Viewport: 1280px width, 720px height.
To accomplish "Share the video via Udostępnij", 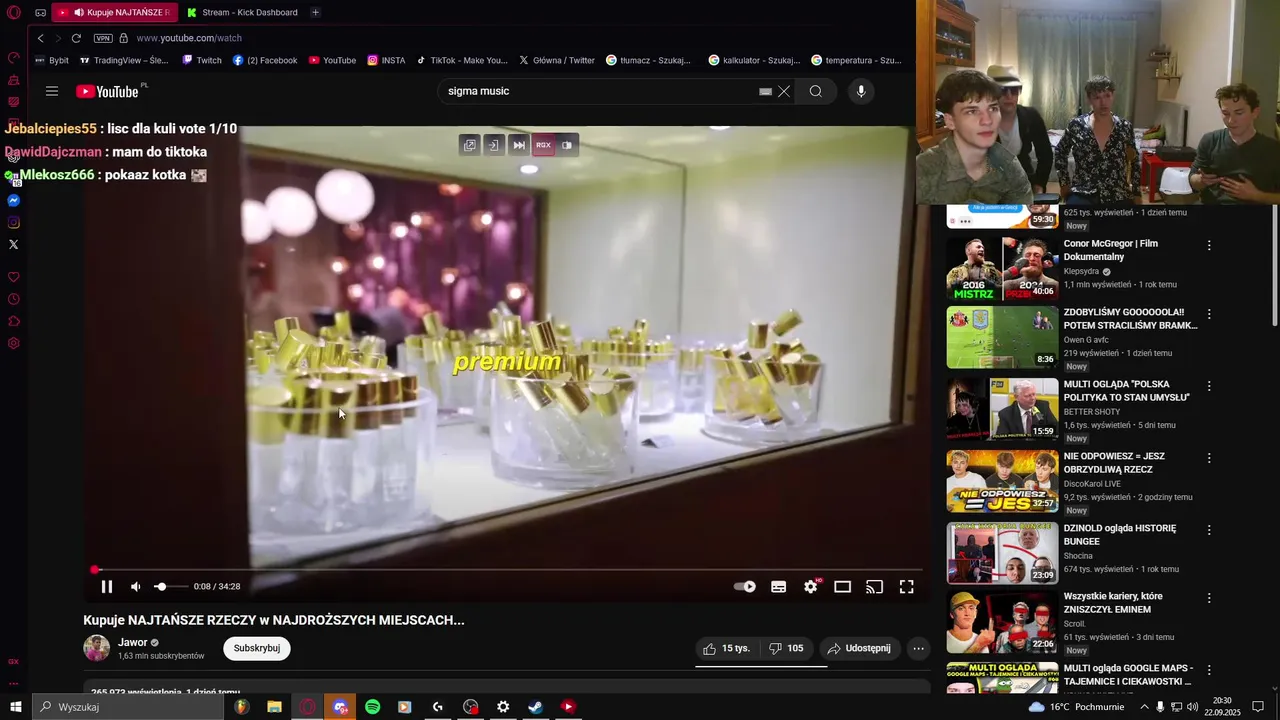I will tap(859, 648).
